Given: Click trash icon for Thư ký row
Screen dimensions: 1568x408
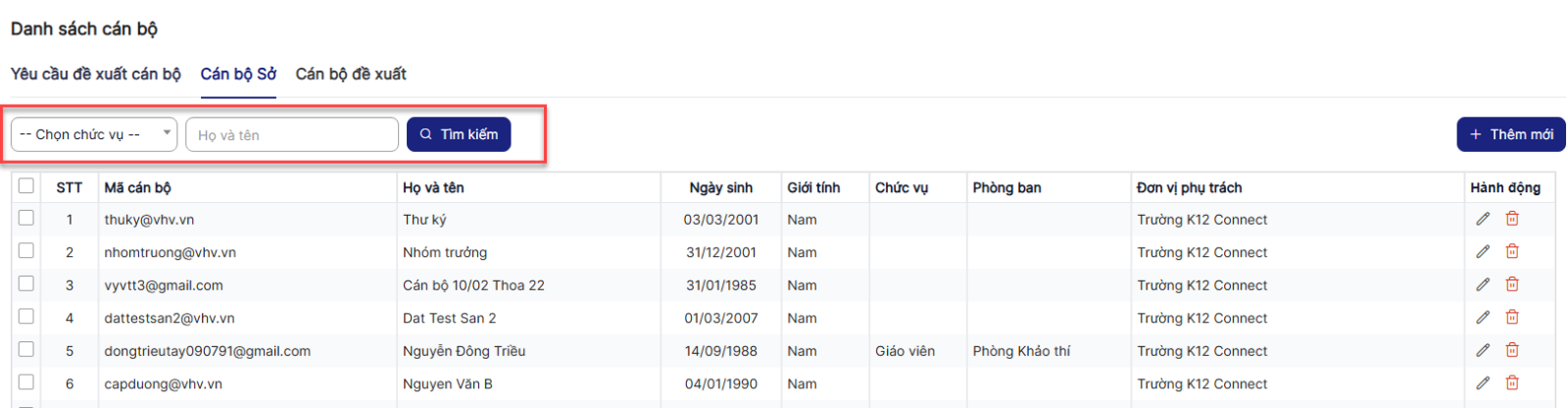Looking at the screenshot, I should (1512, 219).
